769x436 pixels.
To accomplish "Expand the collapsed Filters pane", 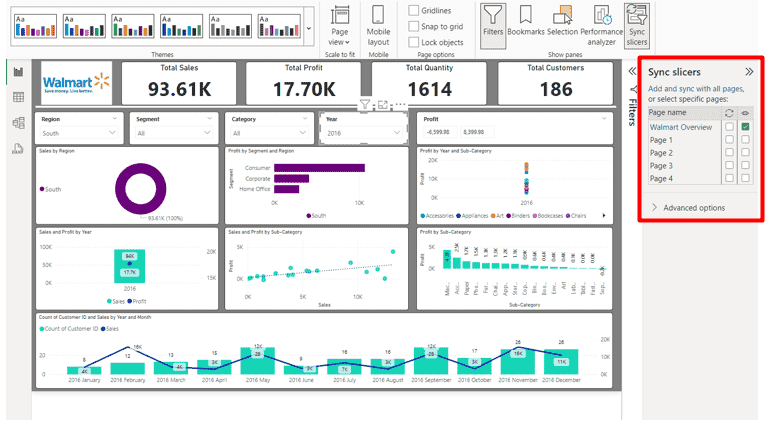I will (632, 72).
